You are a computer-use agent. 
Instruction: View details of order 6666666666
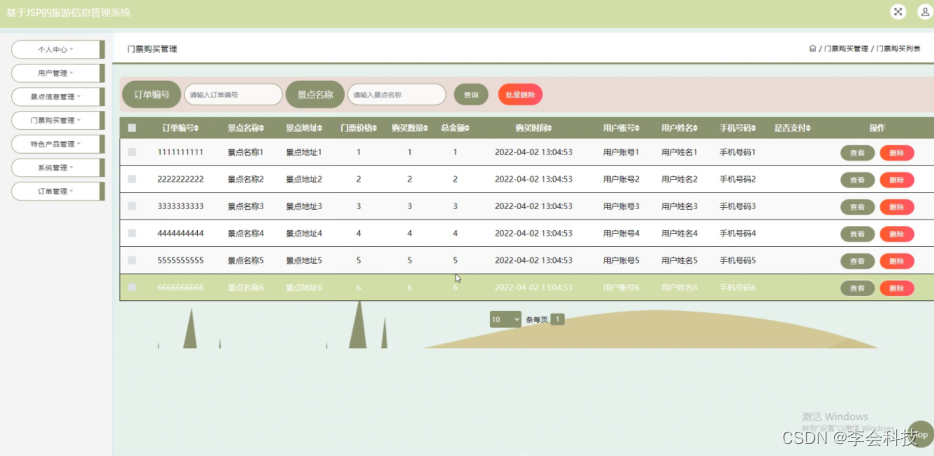click(x=857, y=288)
